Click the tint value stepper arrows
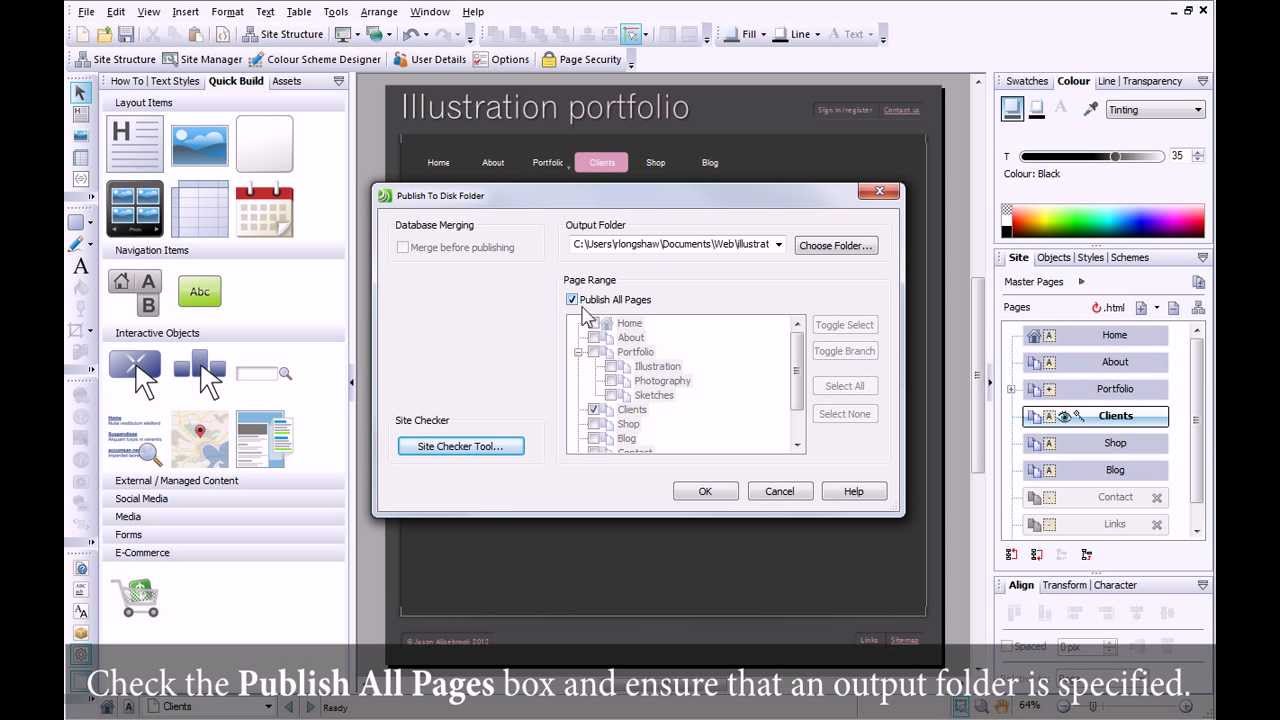The image size is (1280, 720). (1198, 157)
